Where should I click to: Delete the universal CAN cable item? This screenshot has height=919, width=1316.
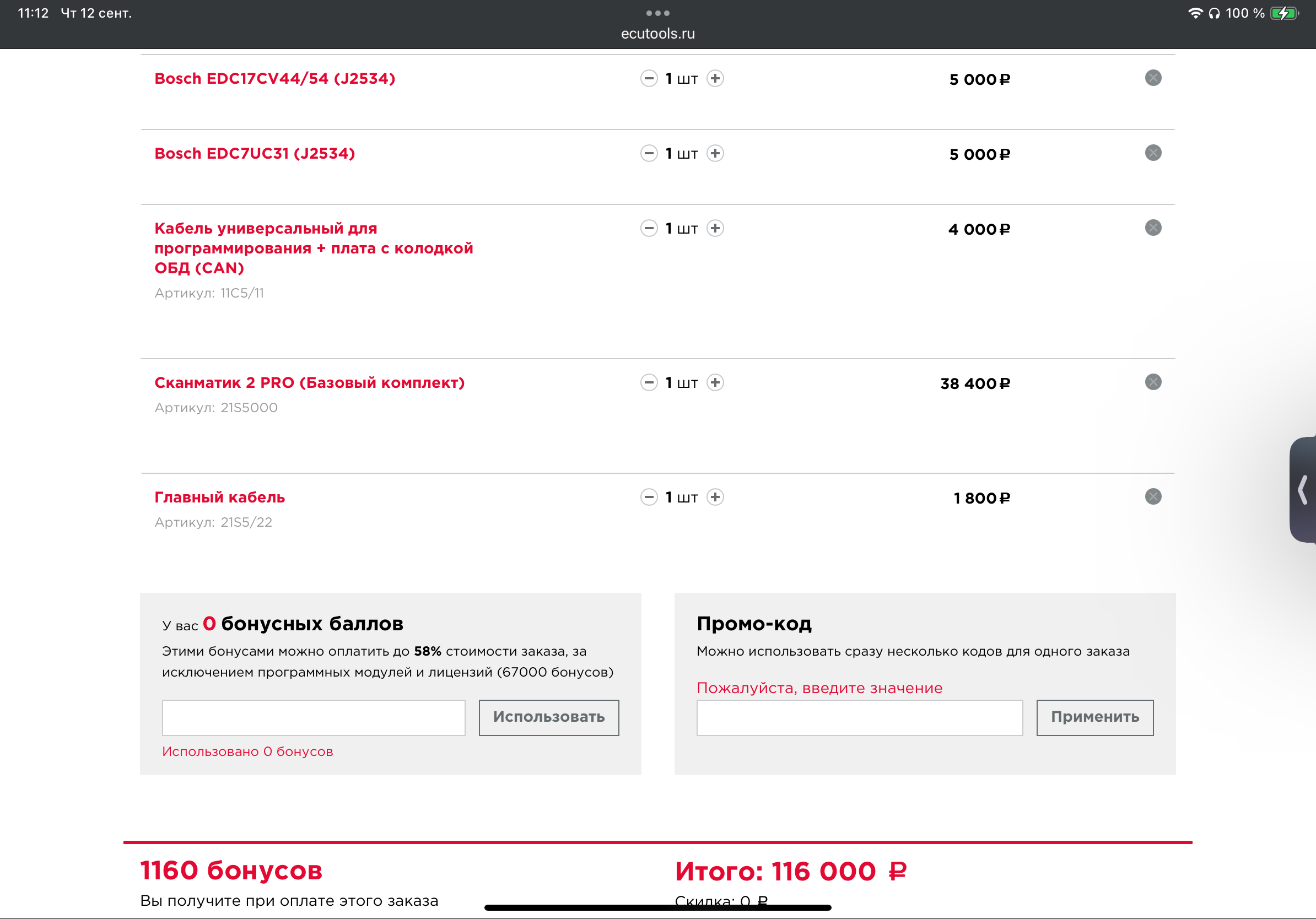1153,228
